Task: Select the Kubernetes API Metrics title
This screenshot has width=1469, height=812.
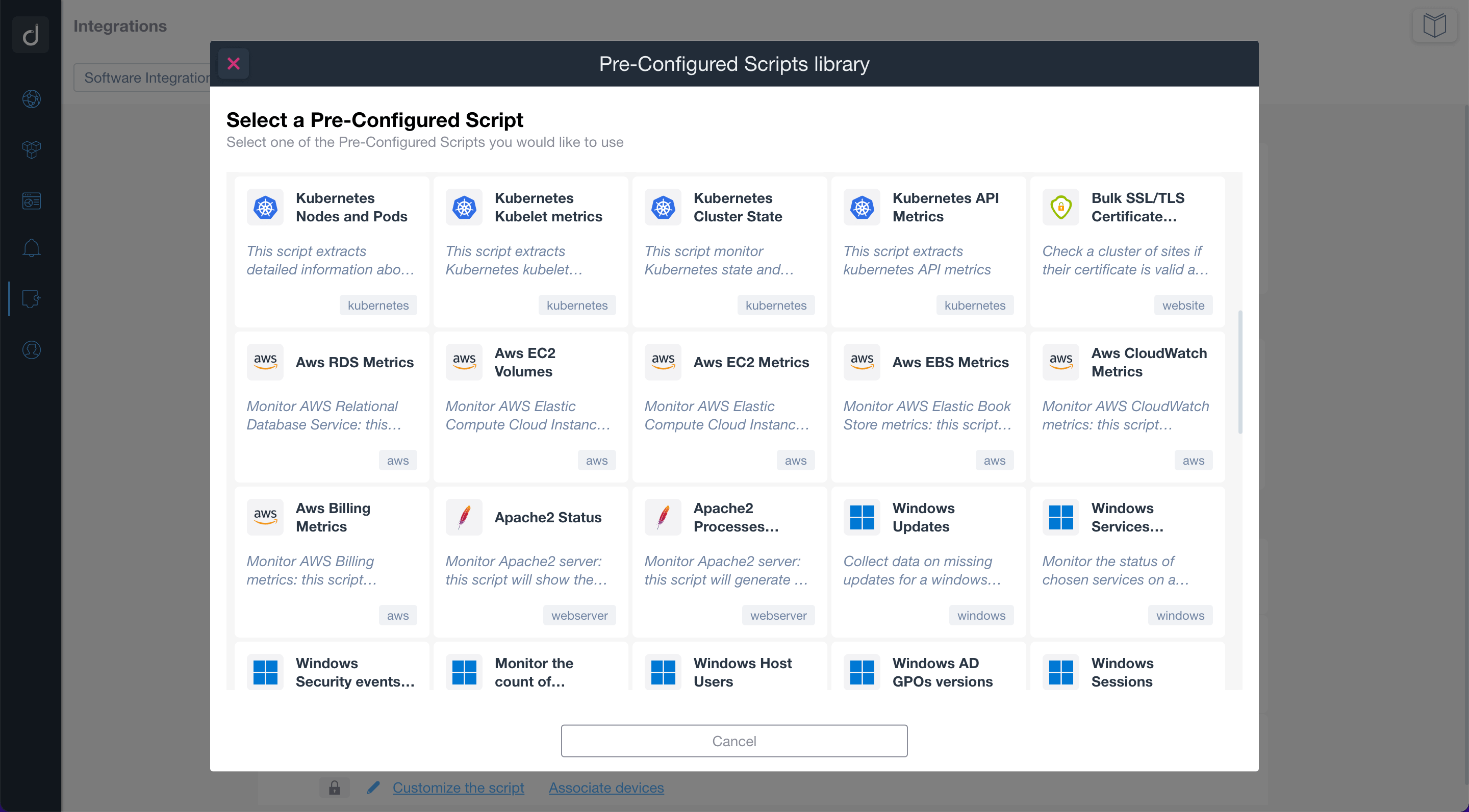Action: (x=946, y=207)
